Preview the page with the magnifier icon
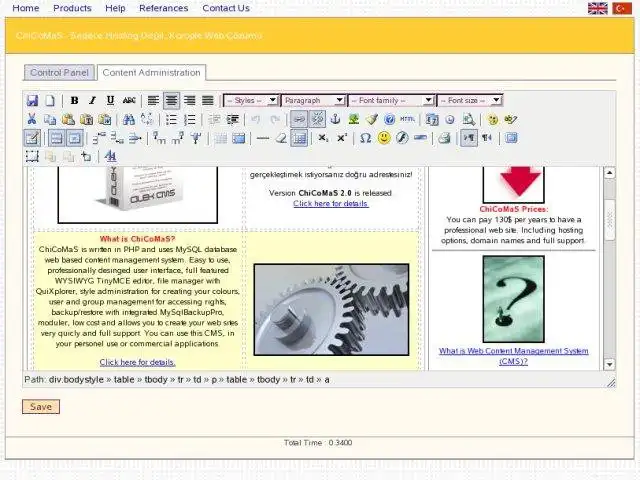 point(468,119)
